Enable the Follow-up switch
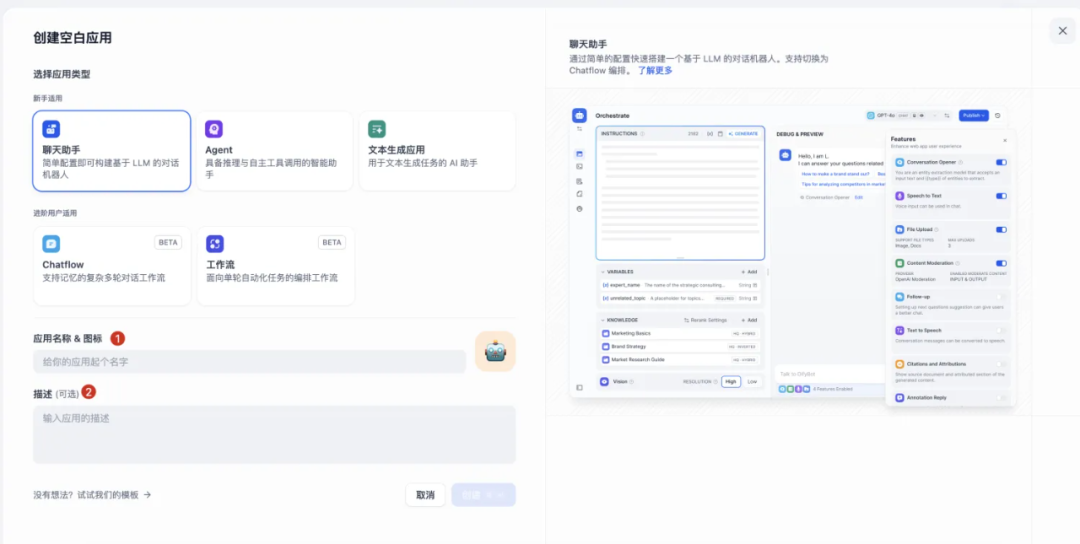Screen dimensions: 1080x544 click(1001, 297)
